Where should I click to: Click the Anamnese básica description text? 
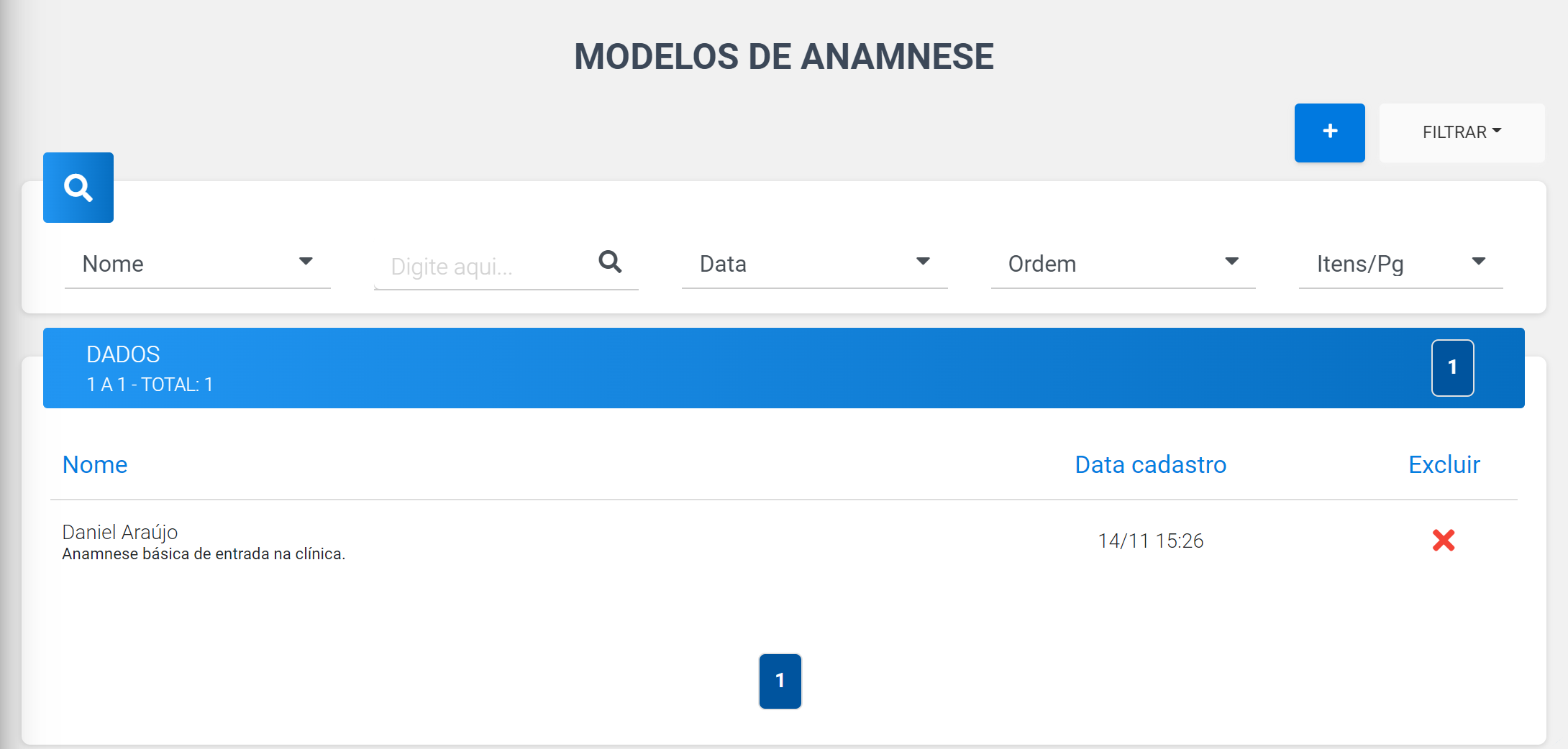204,554
